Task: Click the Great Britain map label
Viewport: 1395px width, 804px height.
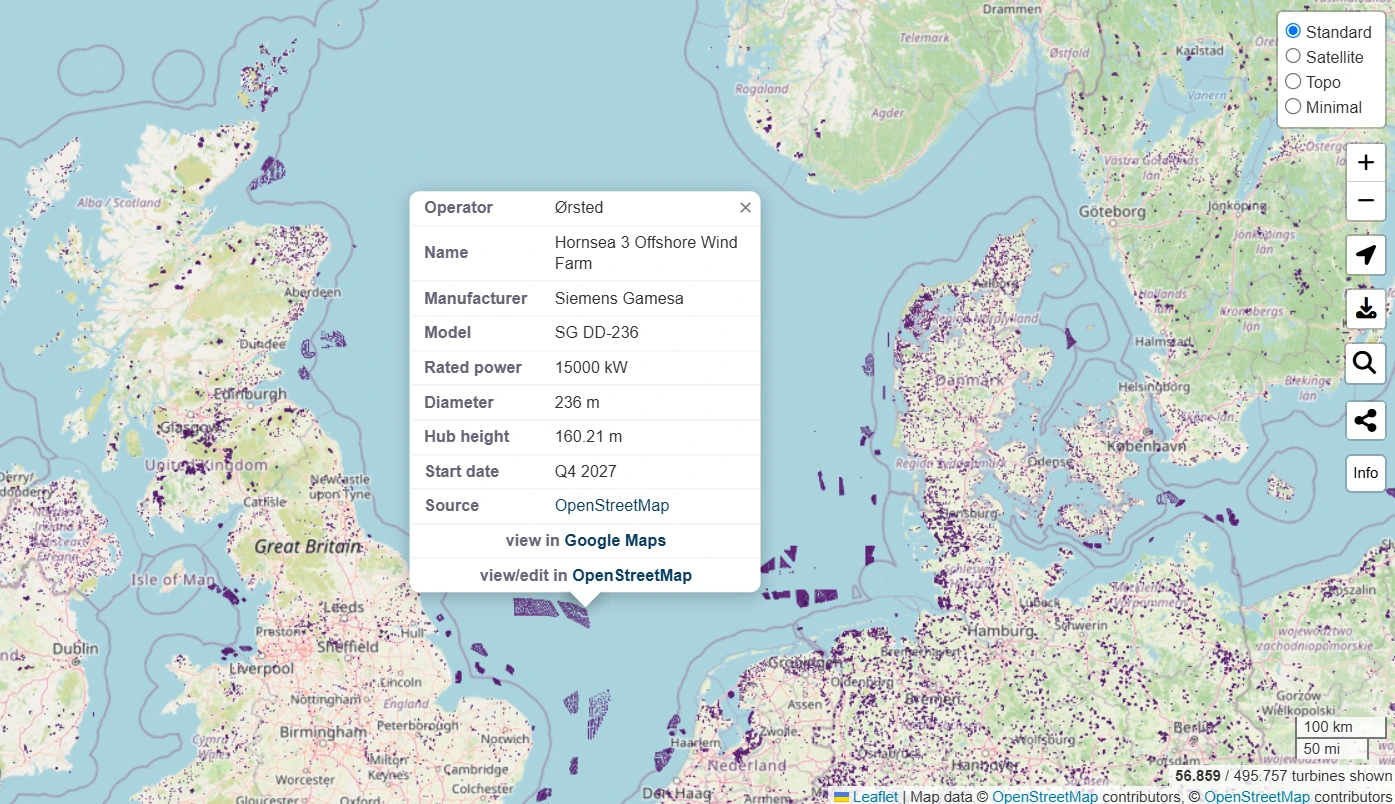Action: (x=307, y=546)
